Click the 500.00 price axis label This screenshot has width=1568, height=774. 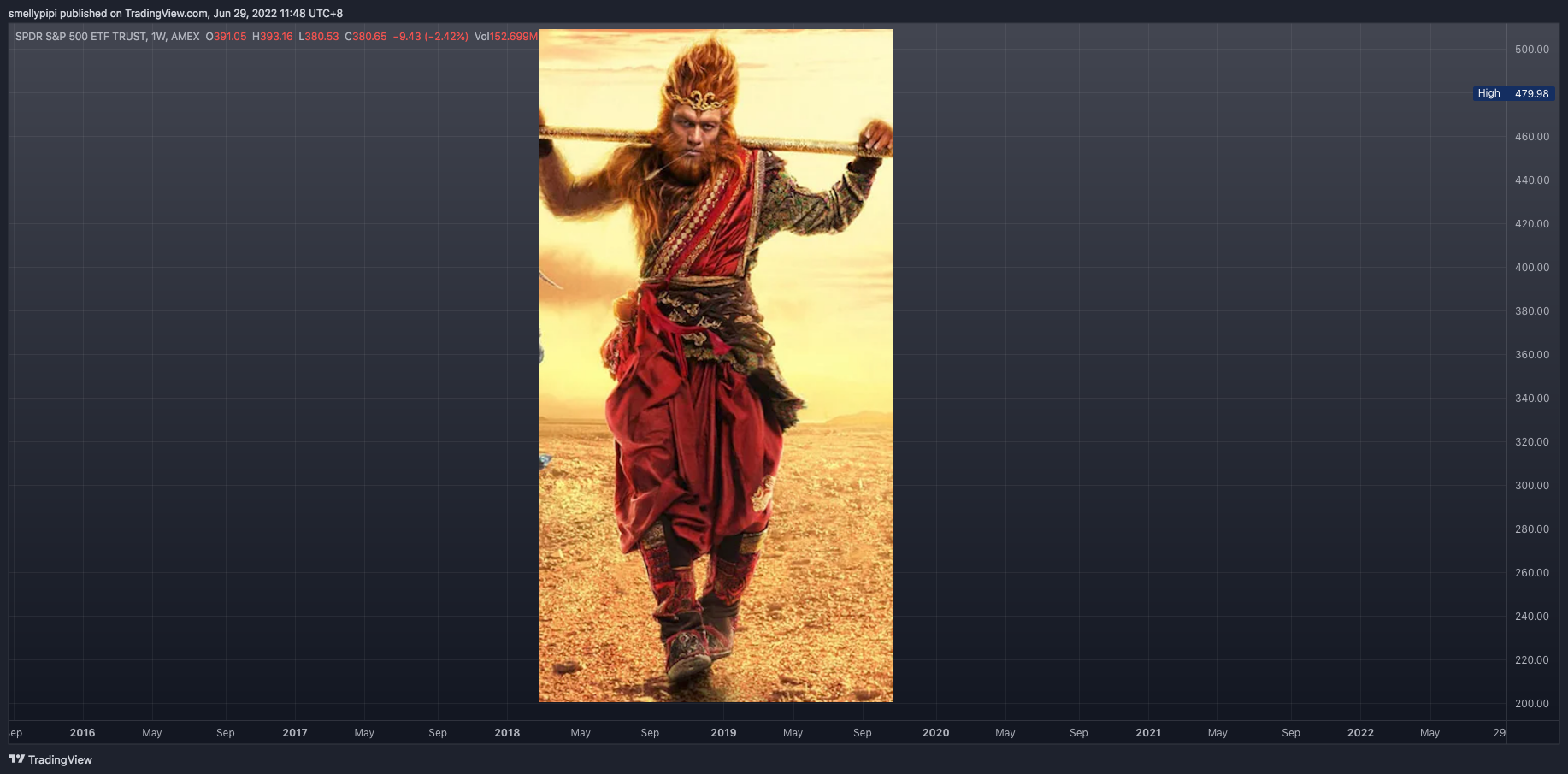tap(1532, 50)
